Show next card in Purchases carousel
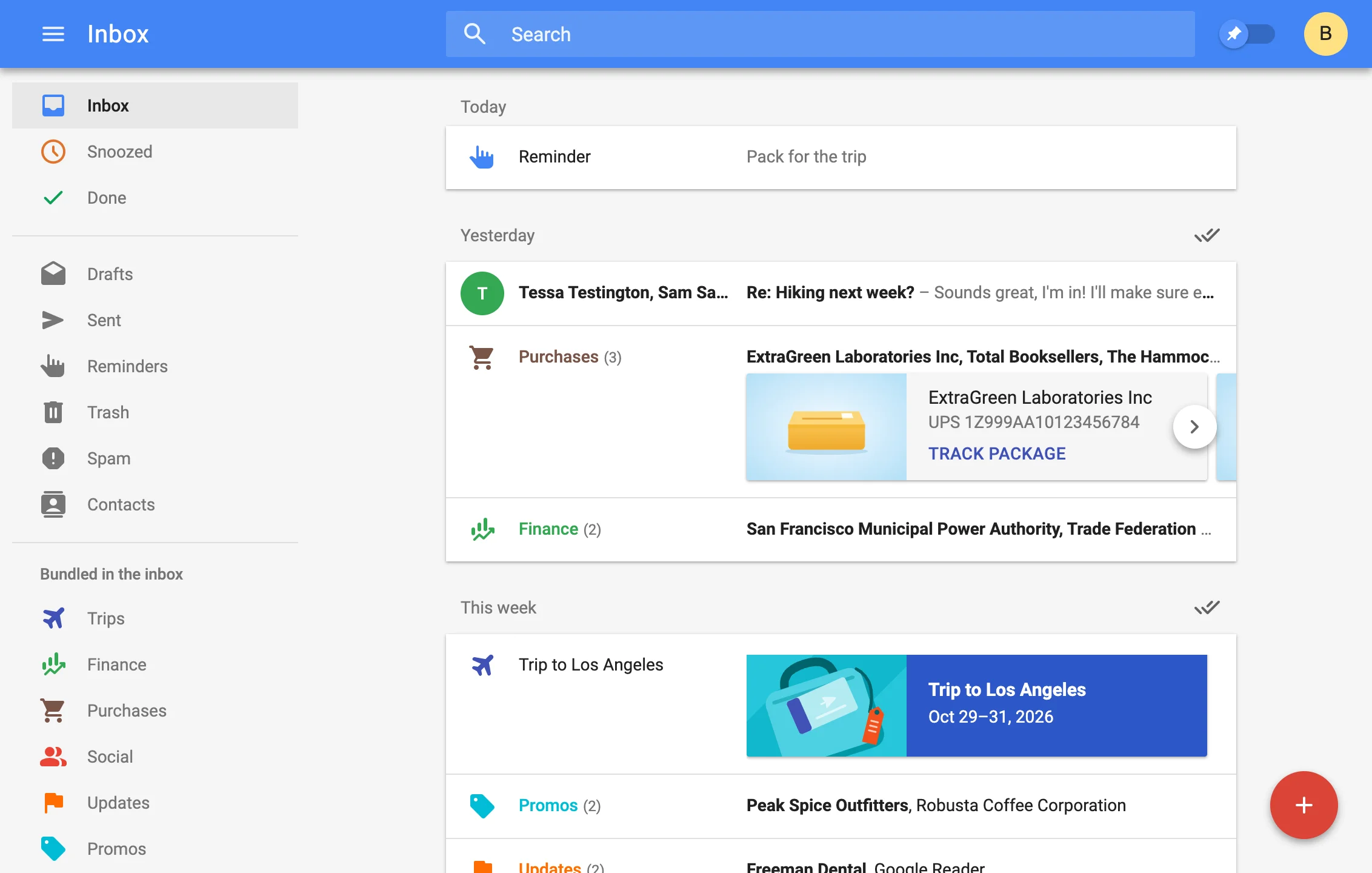Viewport: 1372px width, 873px height. coord(1194,427)
